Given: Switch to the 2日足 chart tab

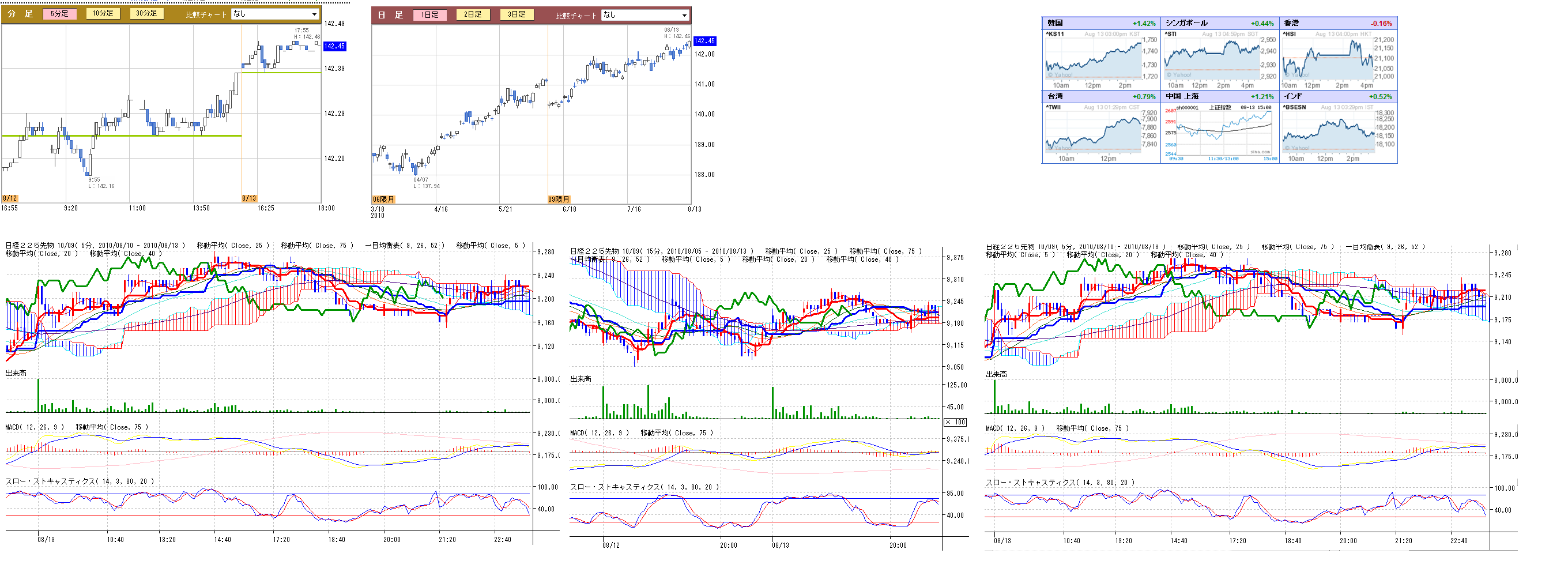Looking at the screenshot, I should pyautogui.click(x=473, y=14).
